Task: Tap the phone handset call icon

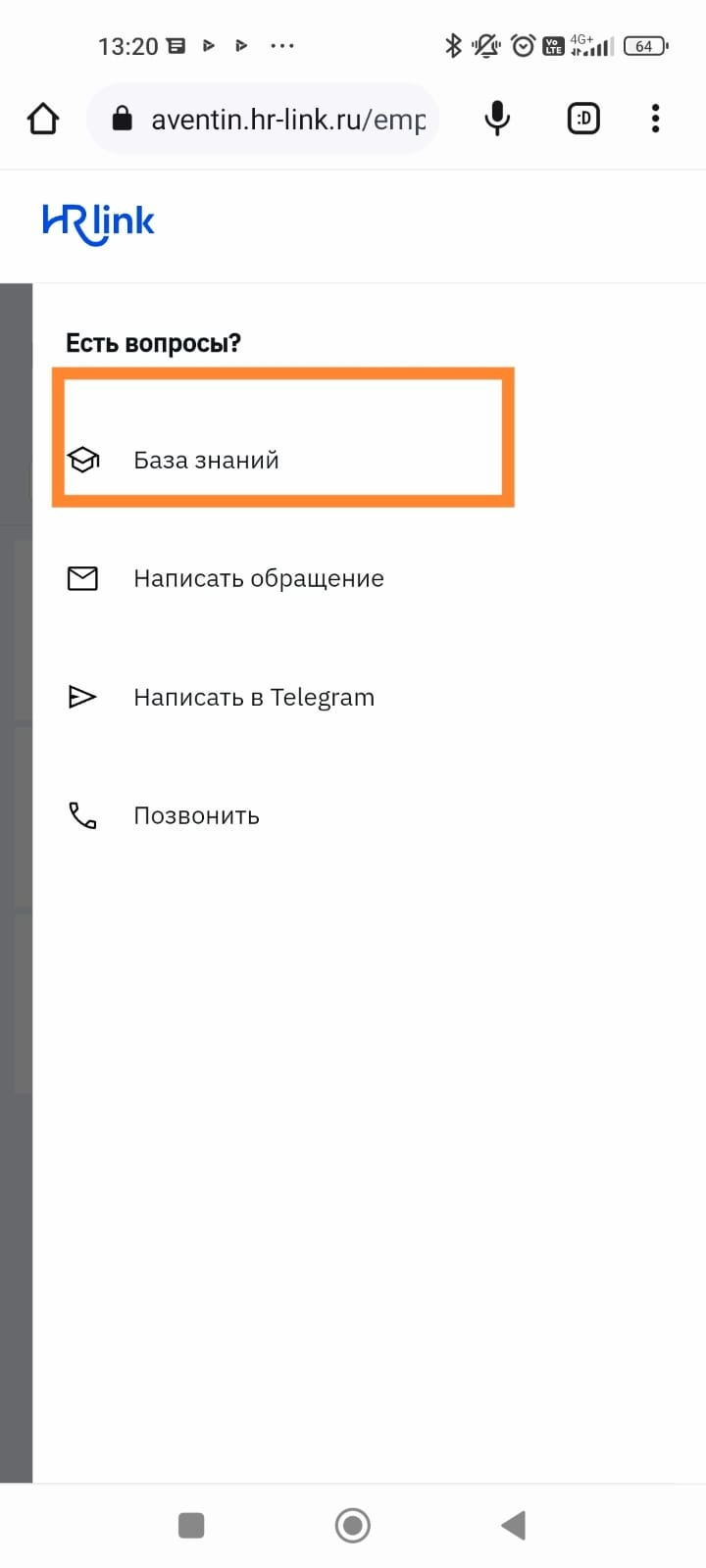Action: pos(82,815)
